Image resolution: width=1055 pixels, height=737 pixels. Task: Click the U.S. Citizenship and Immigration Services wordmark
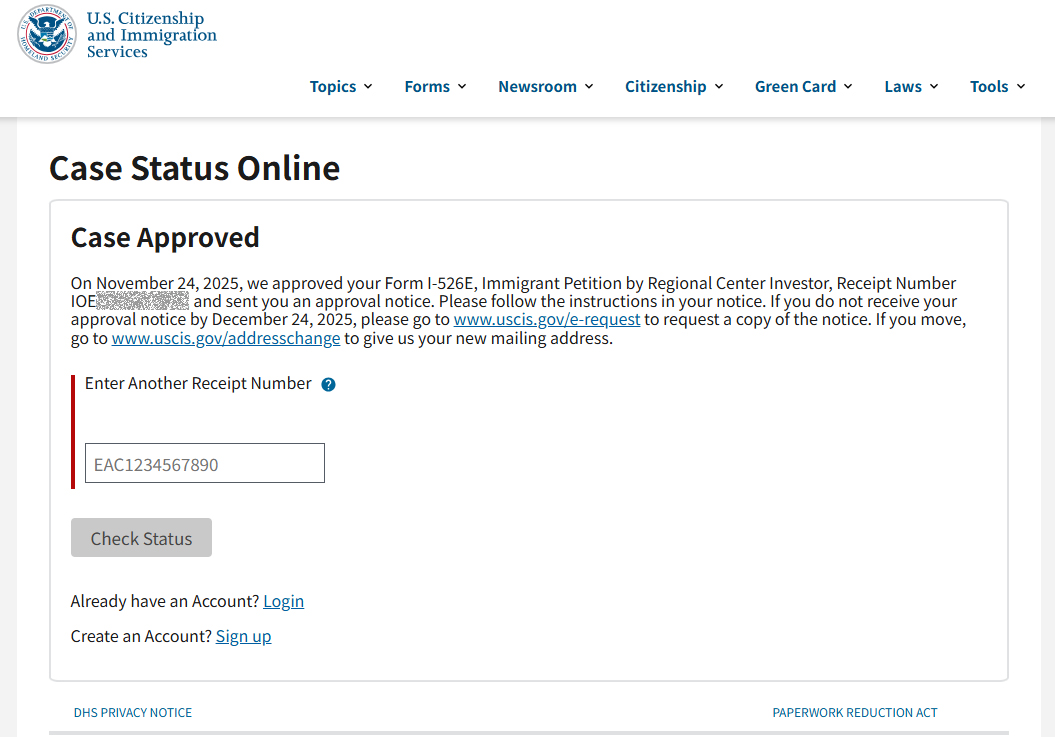pos(151,35)
